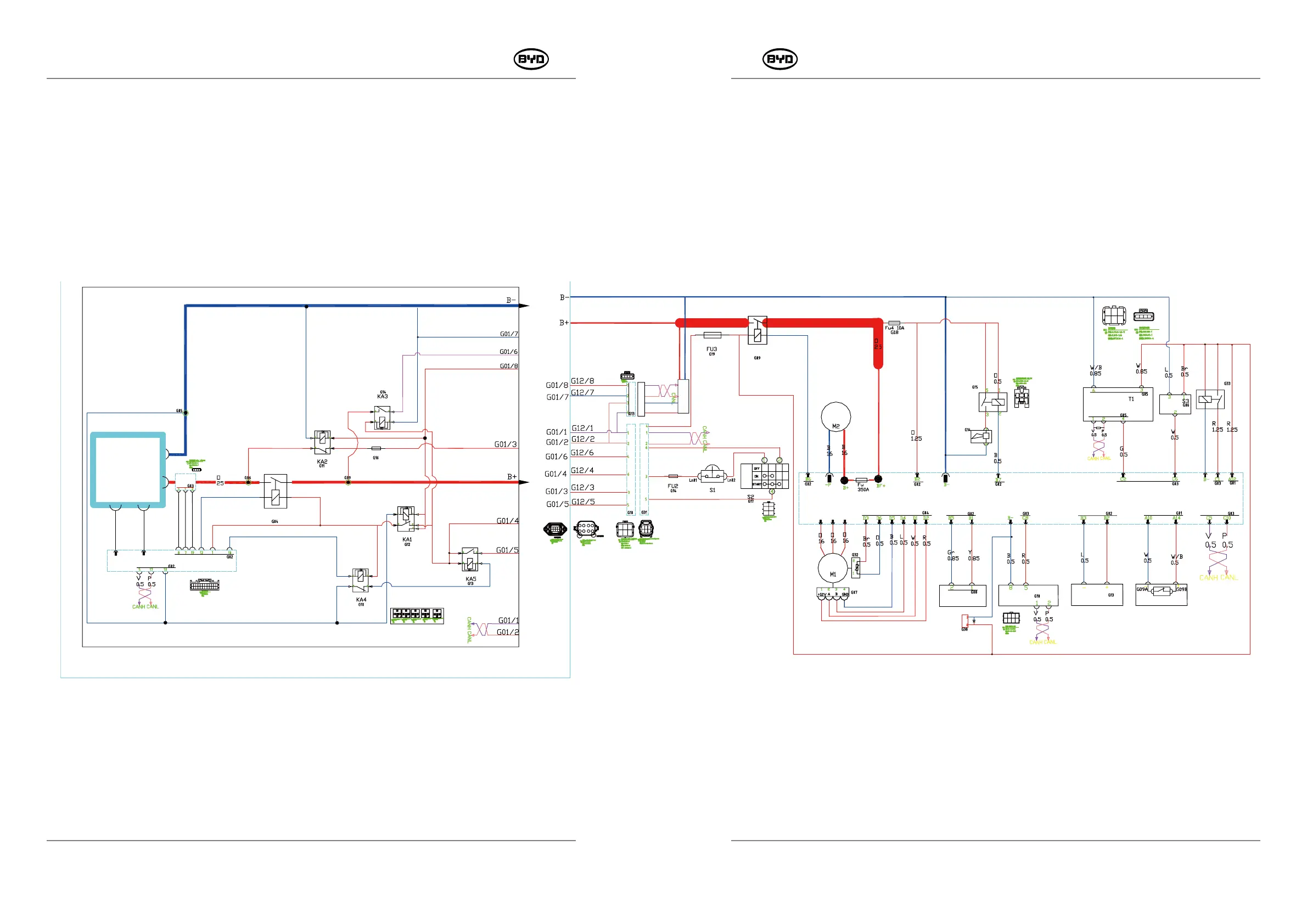Click the M1 motor circle
Screen dimensions: 1307x924
(x=833, y=567)
